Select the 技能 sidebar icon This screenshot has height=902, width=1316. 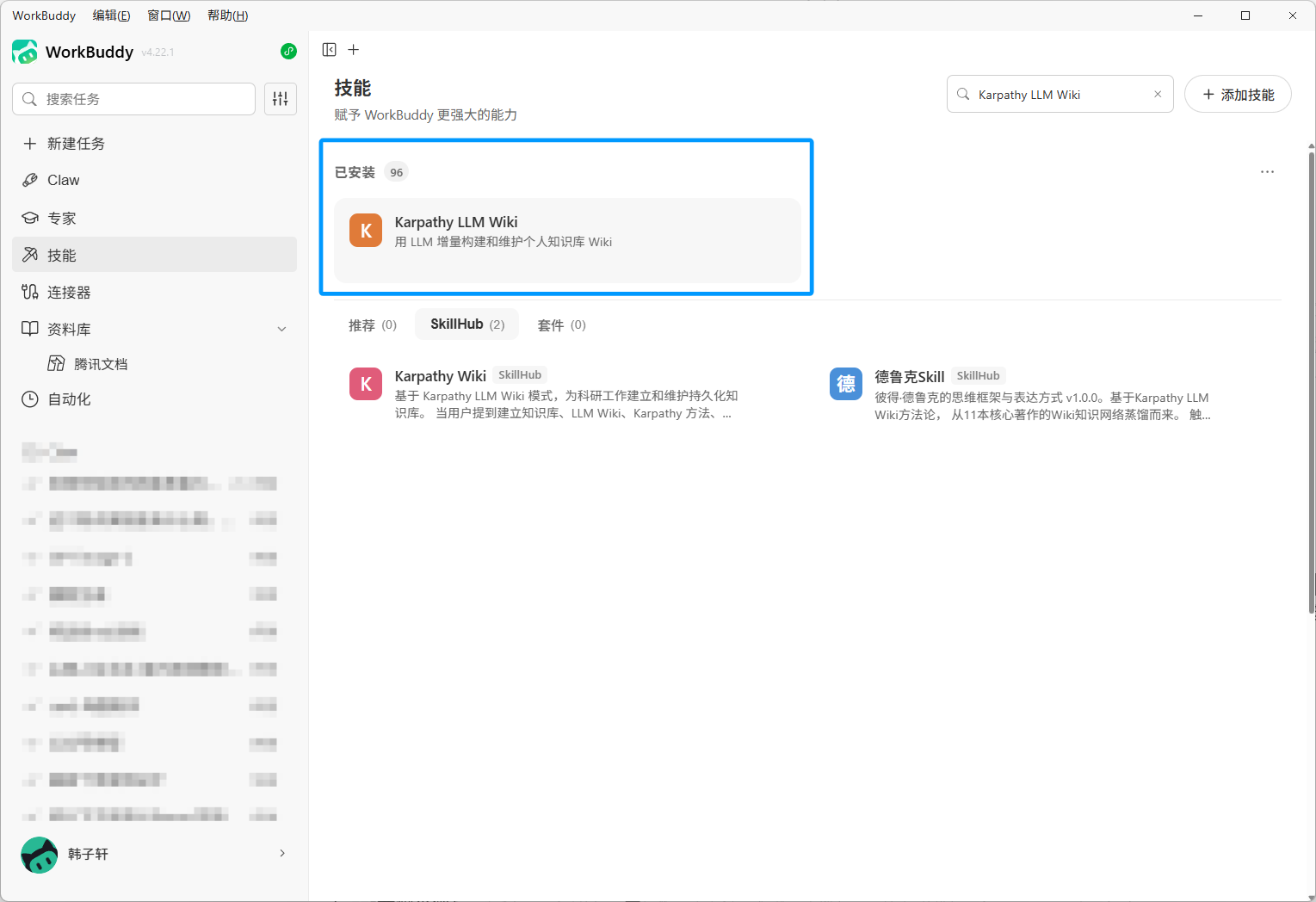[30, 255]
